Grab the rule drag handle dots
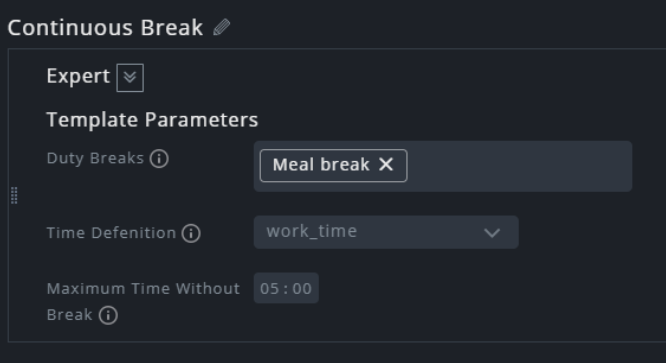This screenshot has height=363, width=666. click(14, 195)
